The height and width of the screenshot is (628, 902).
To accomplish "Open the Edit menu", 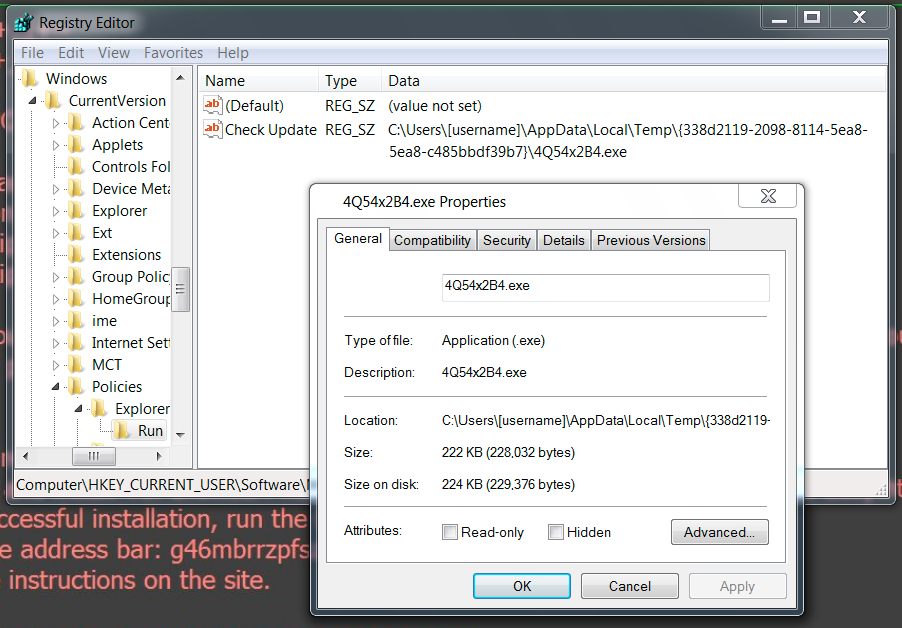I will coord(71,53).
